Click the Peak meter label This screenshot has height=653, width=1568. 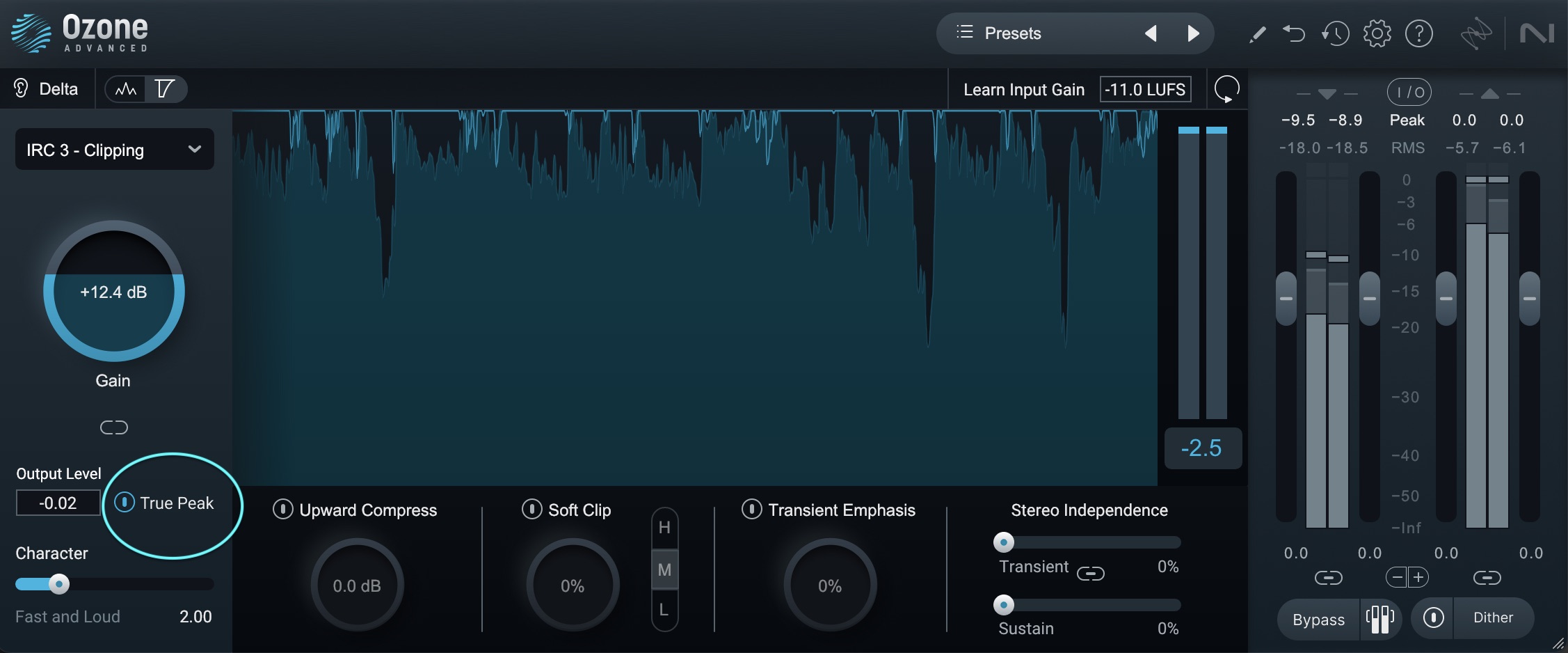(x=1407, y=120)
